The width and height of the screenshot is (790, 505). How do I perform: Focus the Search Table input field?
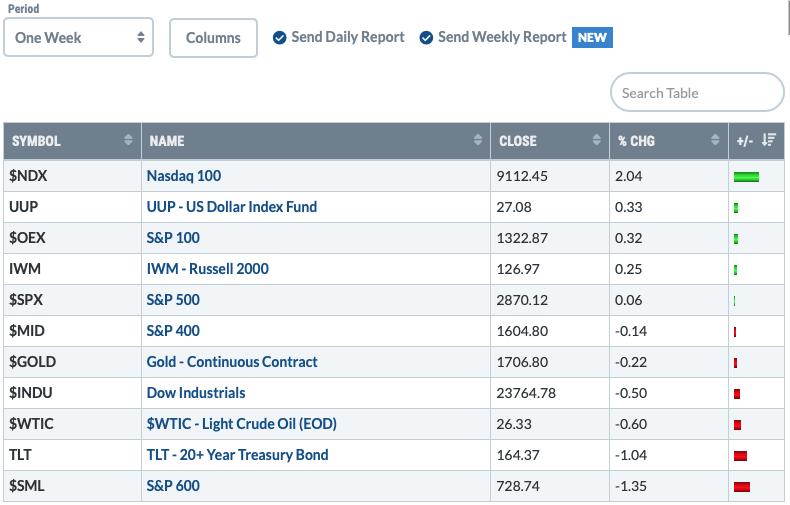pyautogui.click(x=697, y=92)
